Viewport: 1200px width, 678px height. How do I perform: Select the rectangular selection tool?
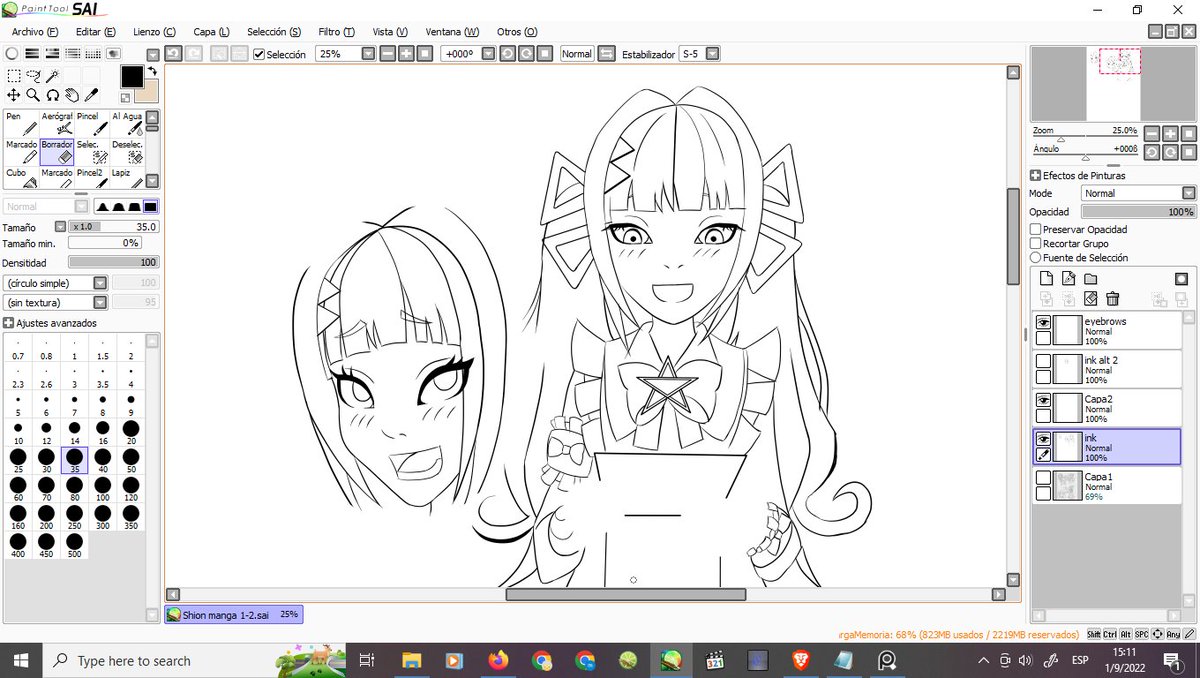point(14,75)
